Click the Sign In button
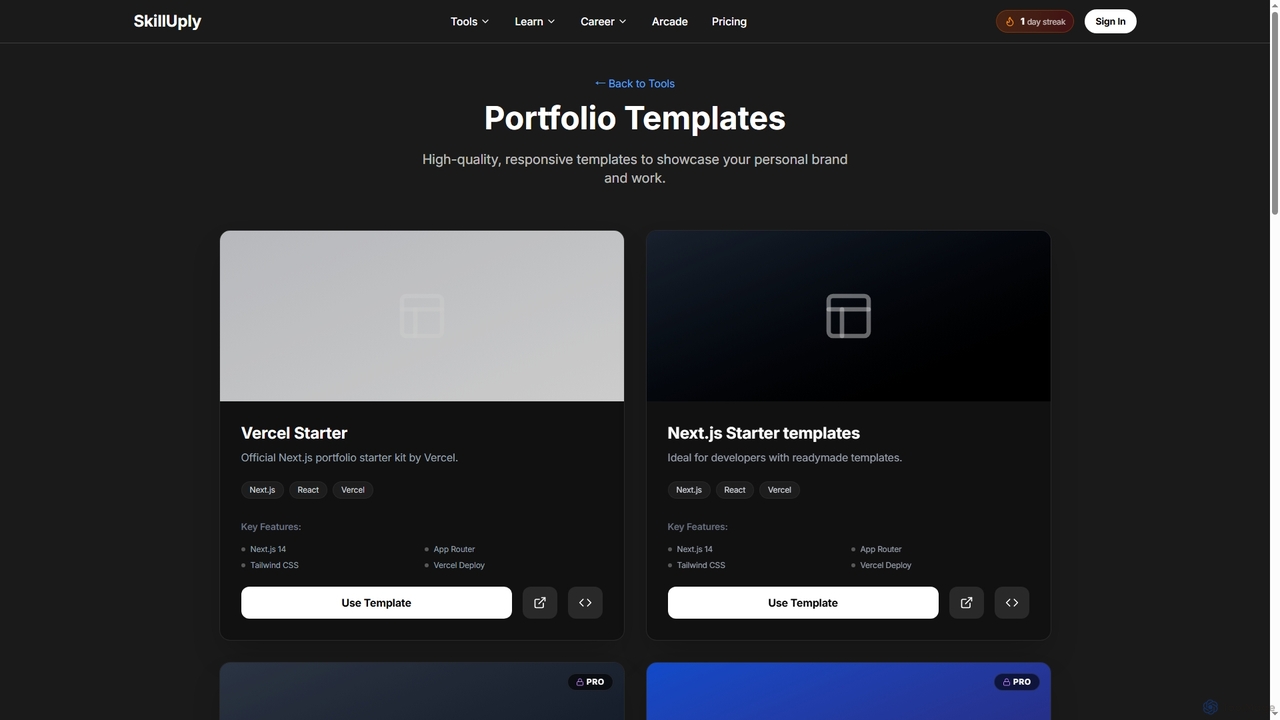This screenshot has width=1280, height=720. pyautogui.click(x=1110, y=21)
